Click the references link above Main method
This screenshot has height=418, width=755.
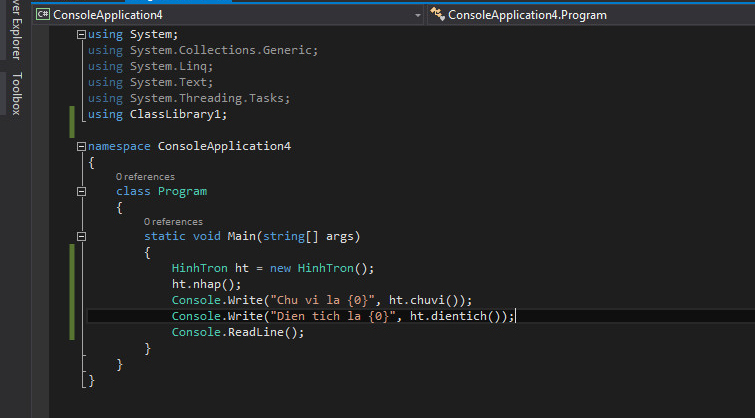[173, 221]
